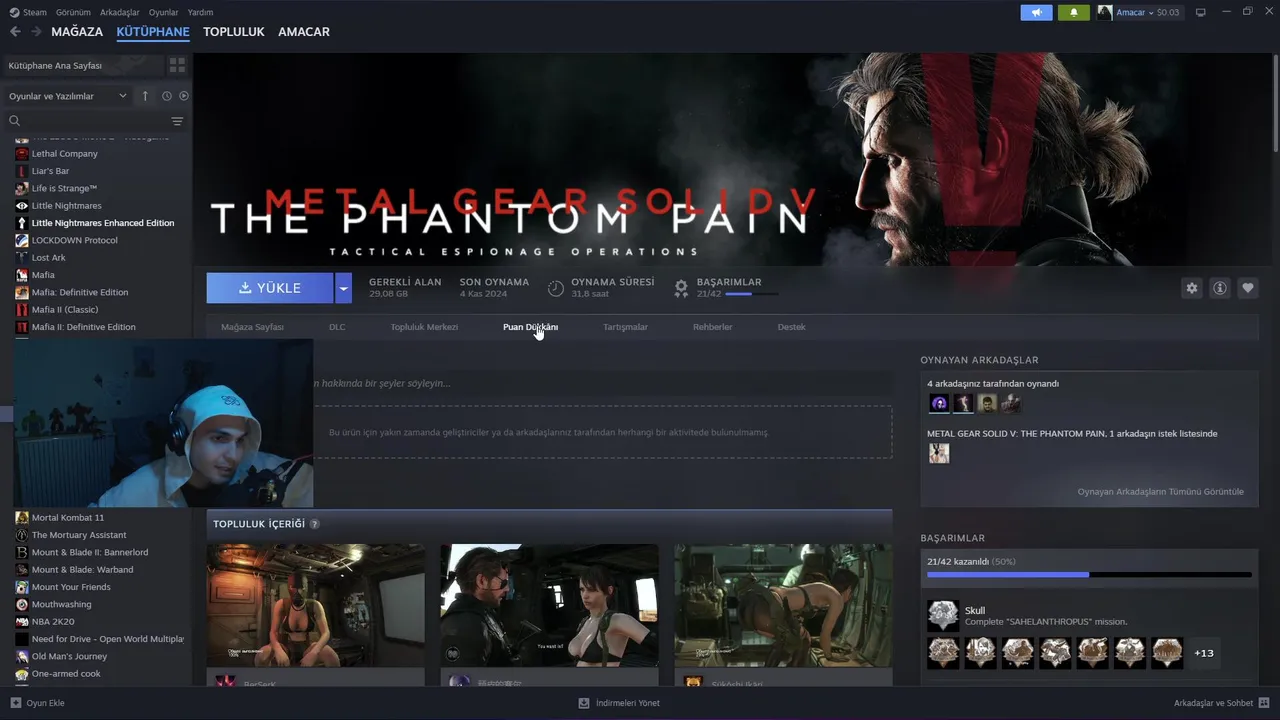Open the announcements megaphone button
The width and height of the screenshot is (1280, 720).
(1036, 12)
